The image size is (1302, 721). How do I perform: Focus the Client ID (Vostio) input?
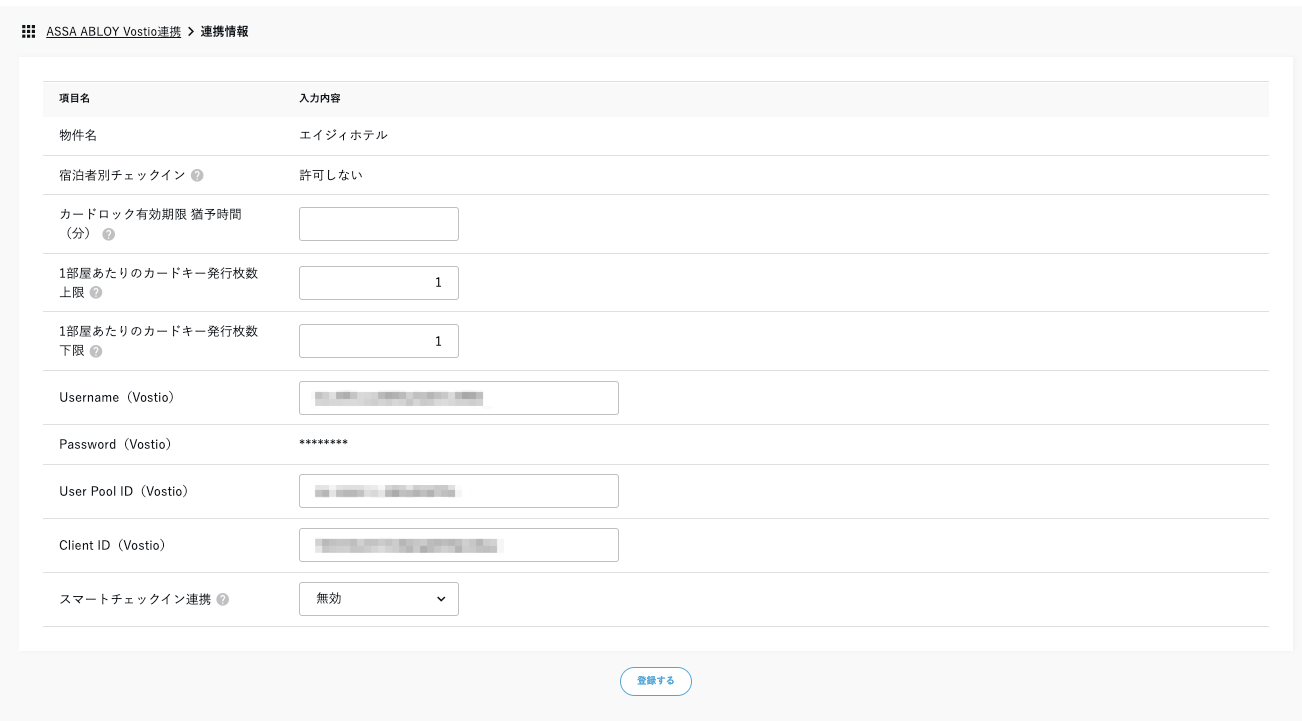click(458, 545)
